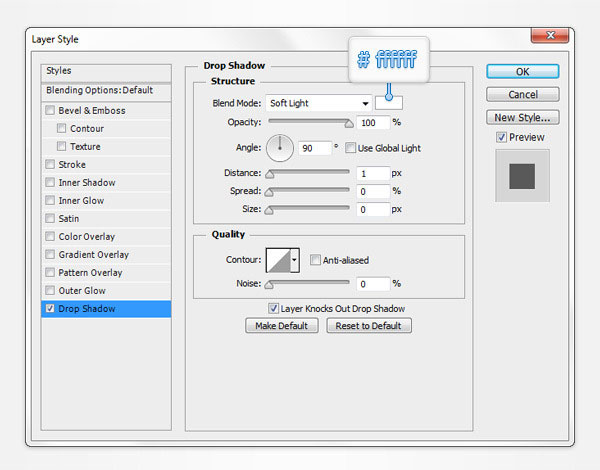Enable the Bevel & Emboss checkbox
The height and width of the screenshot is (470, 600).
coord(50,111)
